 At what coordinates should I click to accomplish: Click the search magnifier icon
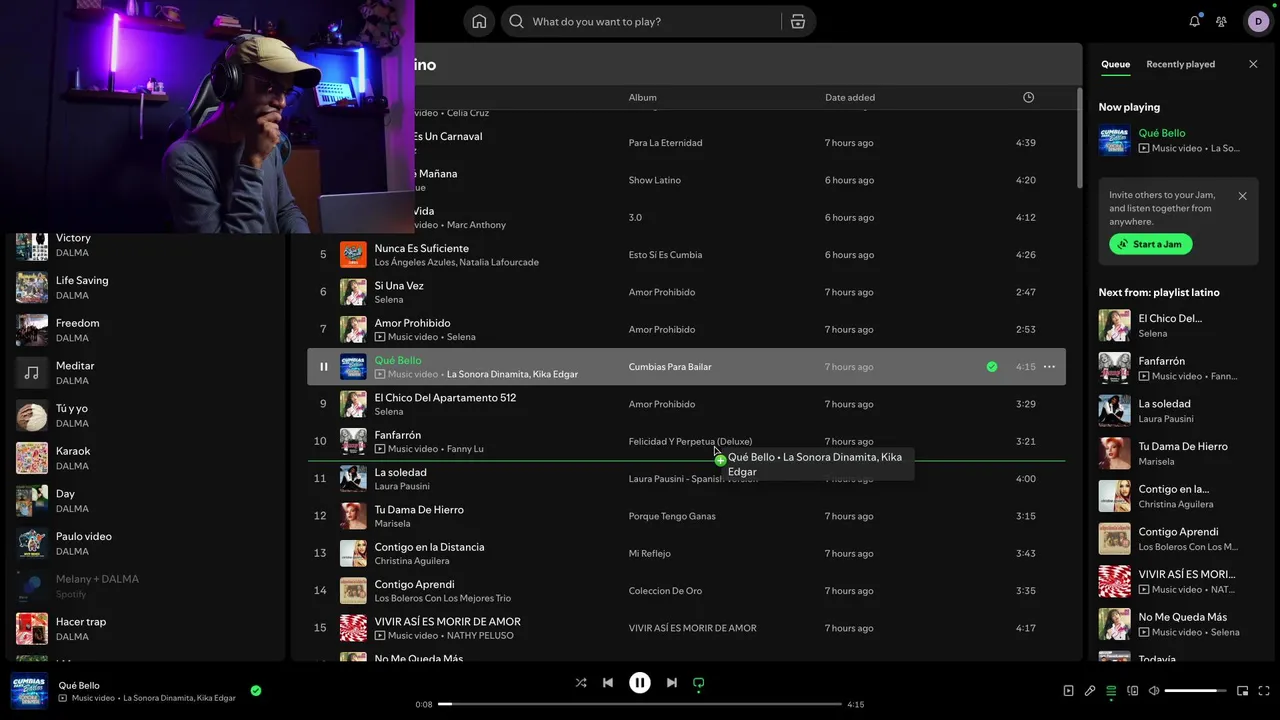click(x=516, y=21)
